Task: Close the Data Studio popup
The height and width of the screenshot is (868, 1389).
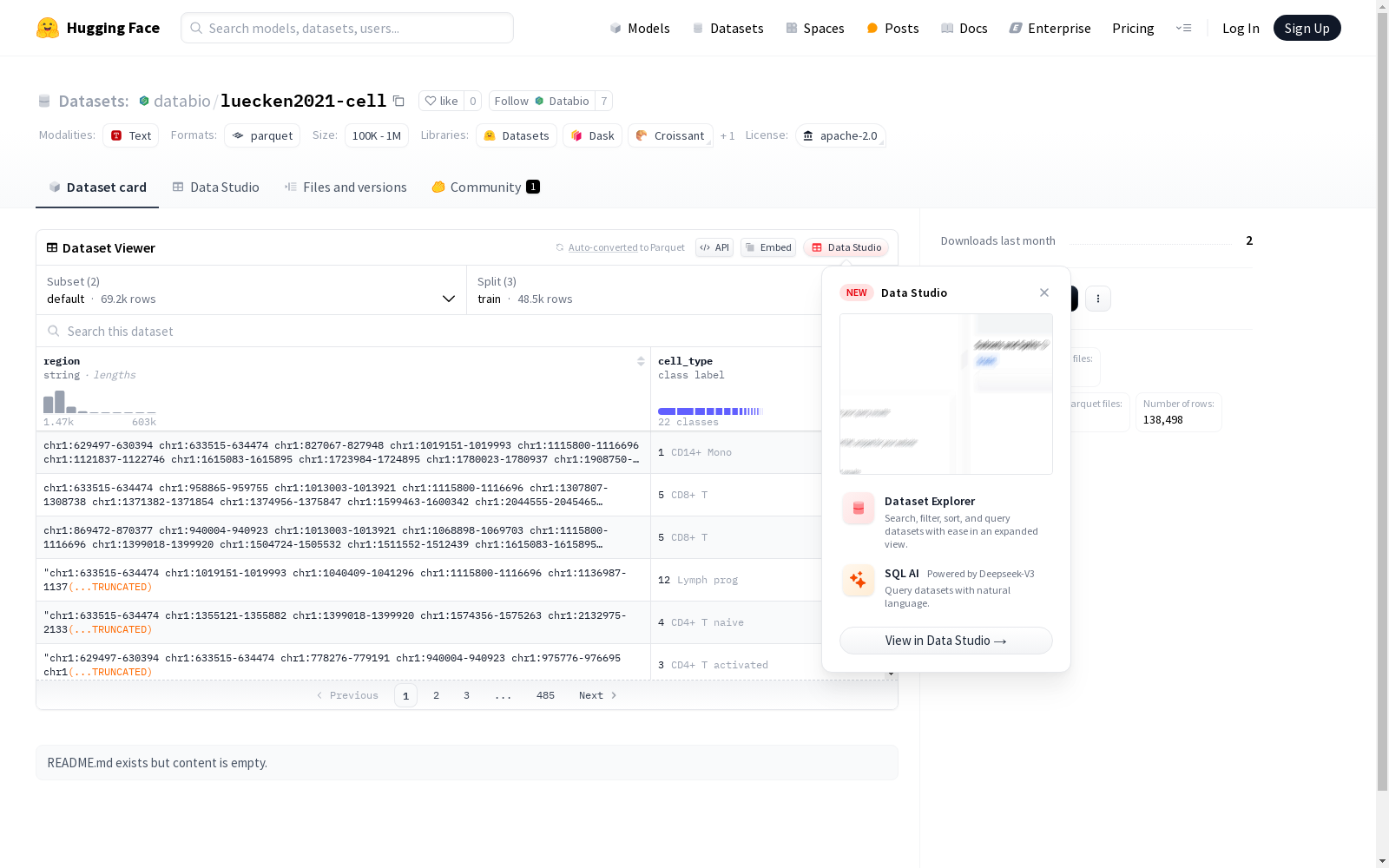Action: [1044, 293]
